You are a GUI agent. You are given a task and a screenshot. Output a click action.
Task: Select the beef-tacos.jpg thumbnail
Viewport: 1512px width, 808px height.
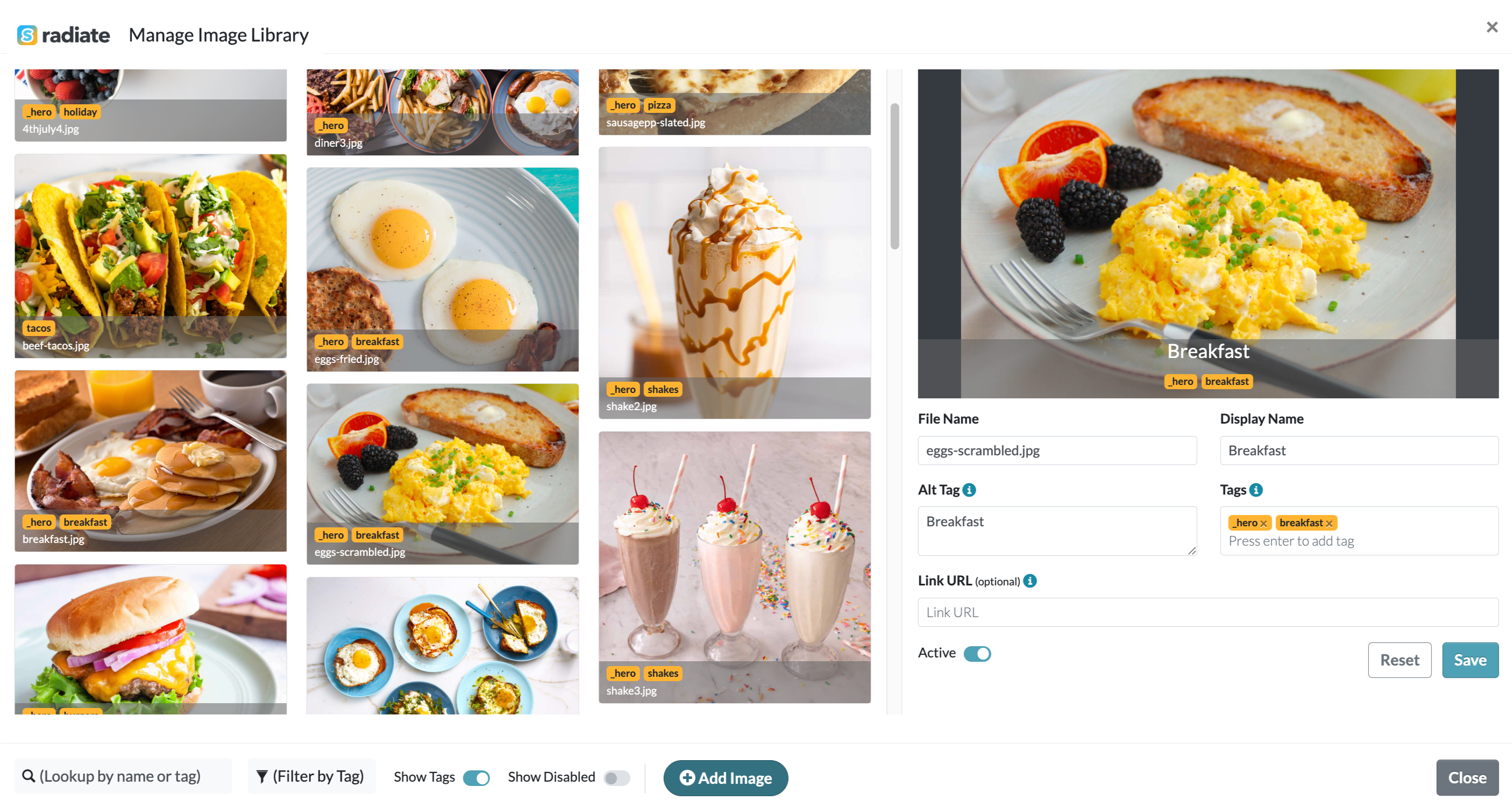point(151,256)
